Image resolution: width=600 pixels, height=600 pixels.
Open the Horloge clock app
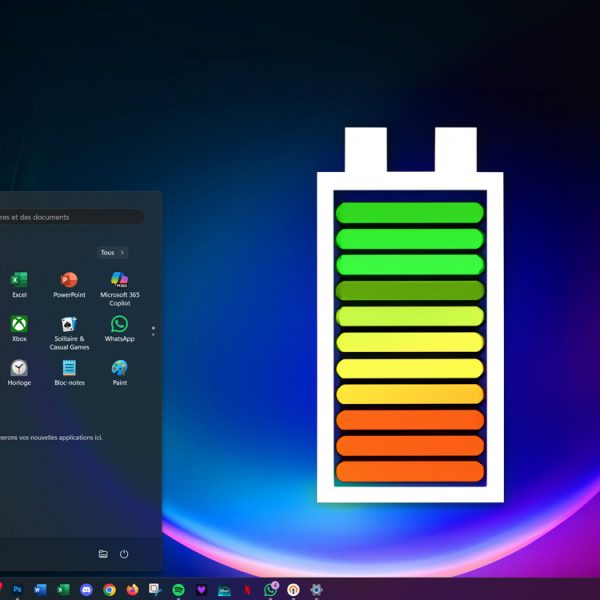click(19, 373)
